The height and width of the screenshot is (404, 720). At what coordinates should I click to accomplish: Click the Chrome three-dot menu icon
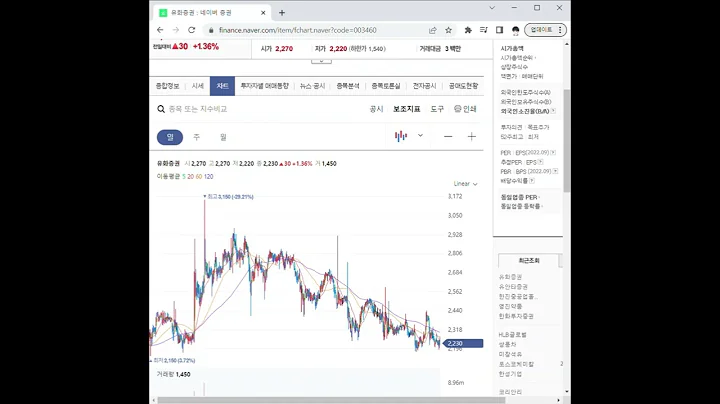560,30
